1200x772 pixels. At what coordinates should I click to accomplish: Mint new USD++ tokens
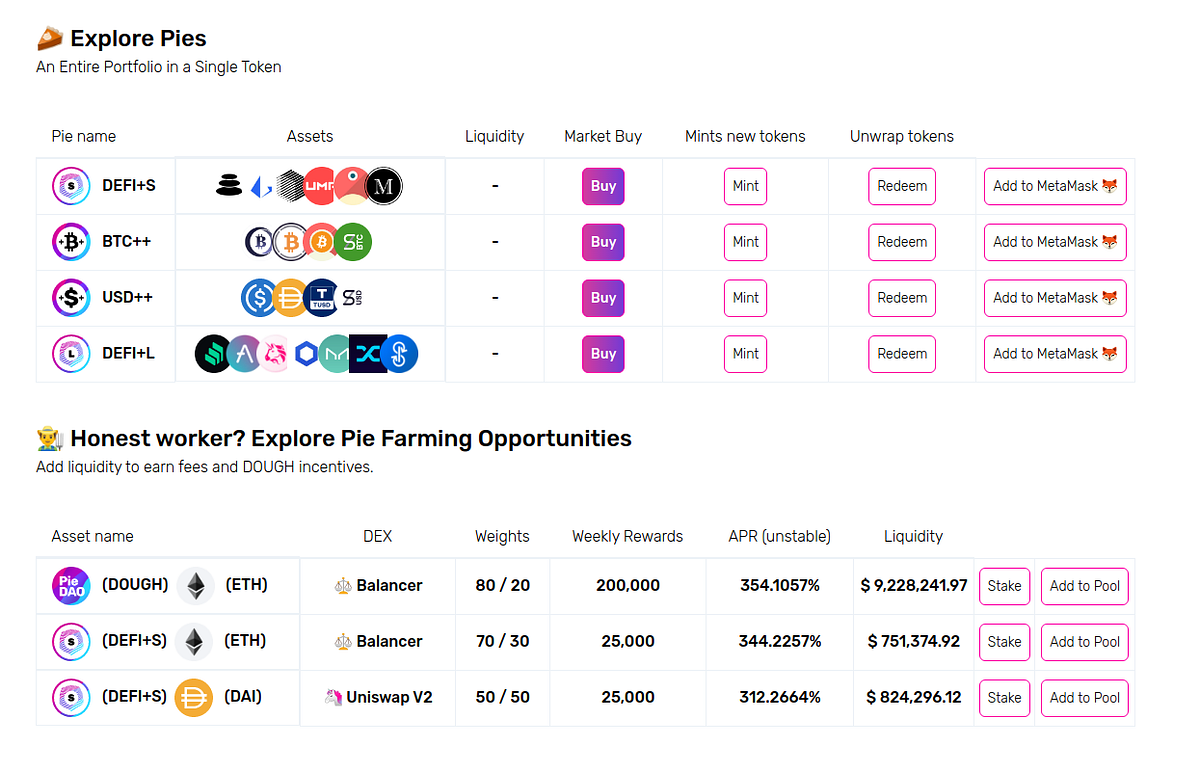(746, 298)
